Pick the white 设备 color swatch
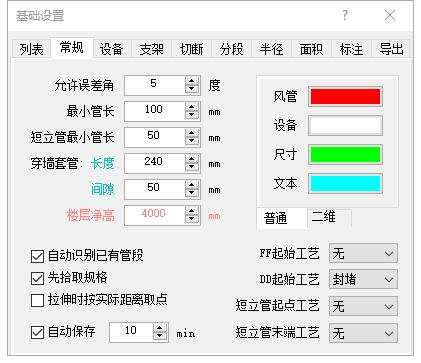421x363 pixels. [x=345, y=126]
